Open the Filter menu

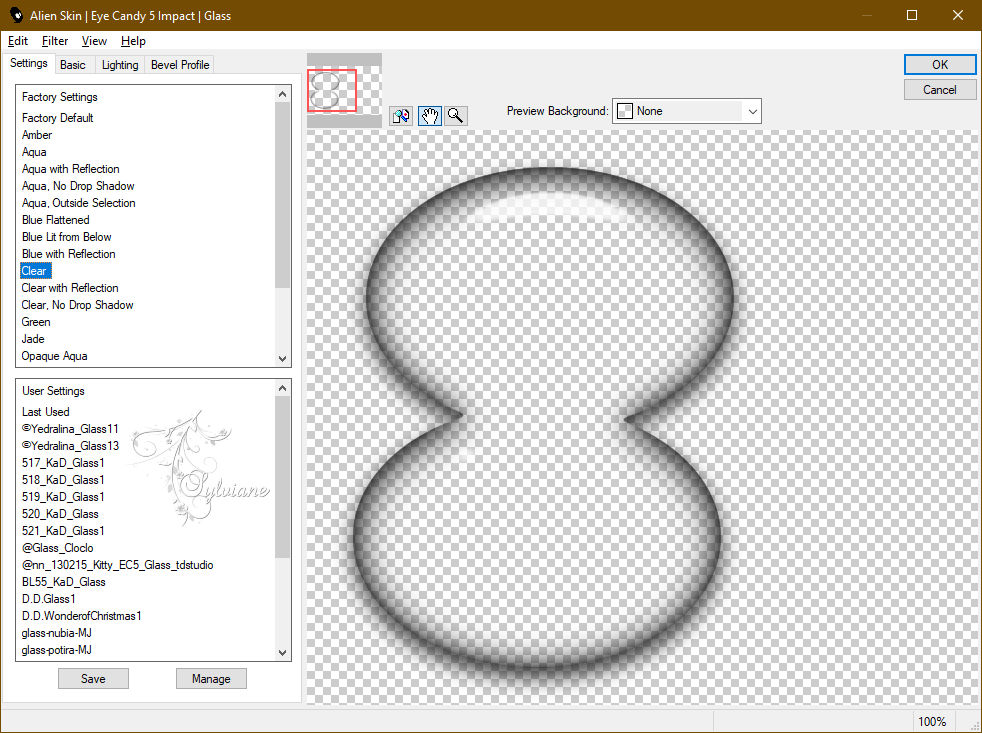tap(54, 41)
